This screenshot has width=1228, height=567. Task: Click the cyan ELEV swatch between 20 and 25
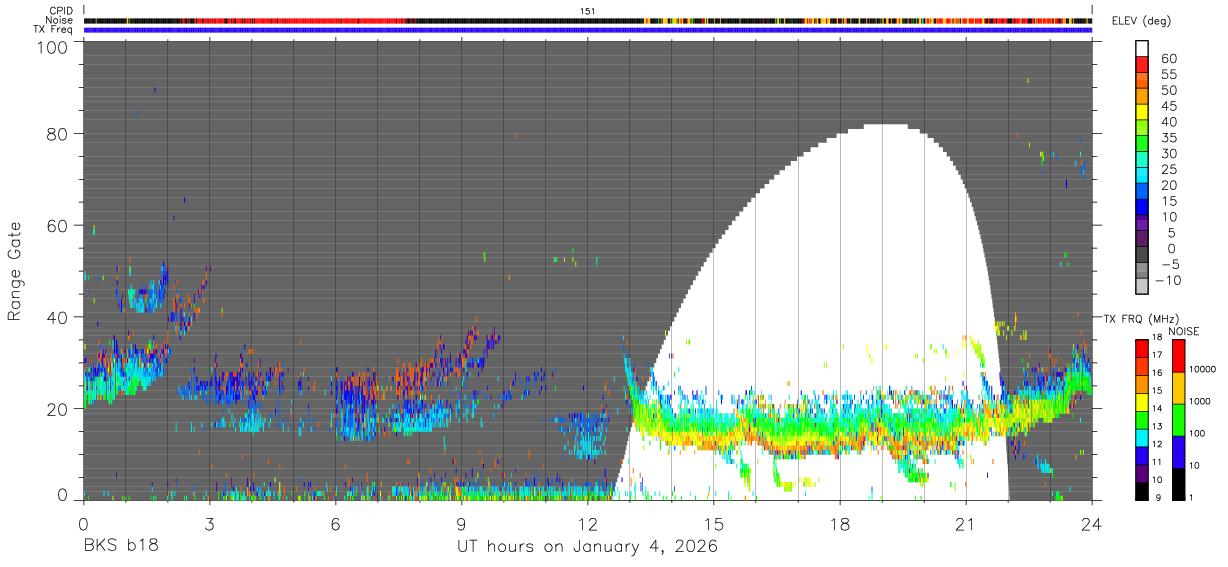coord(1143,174)
